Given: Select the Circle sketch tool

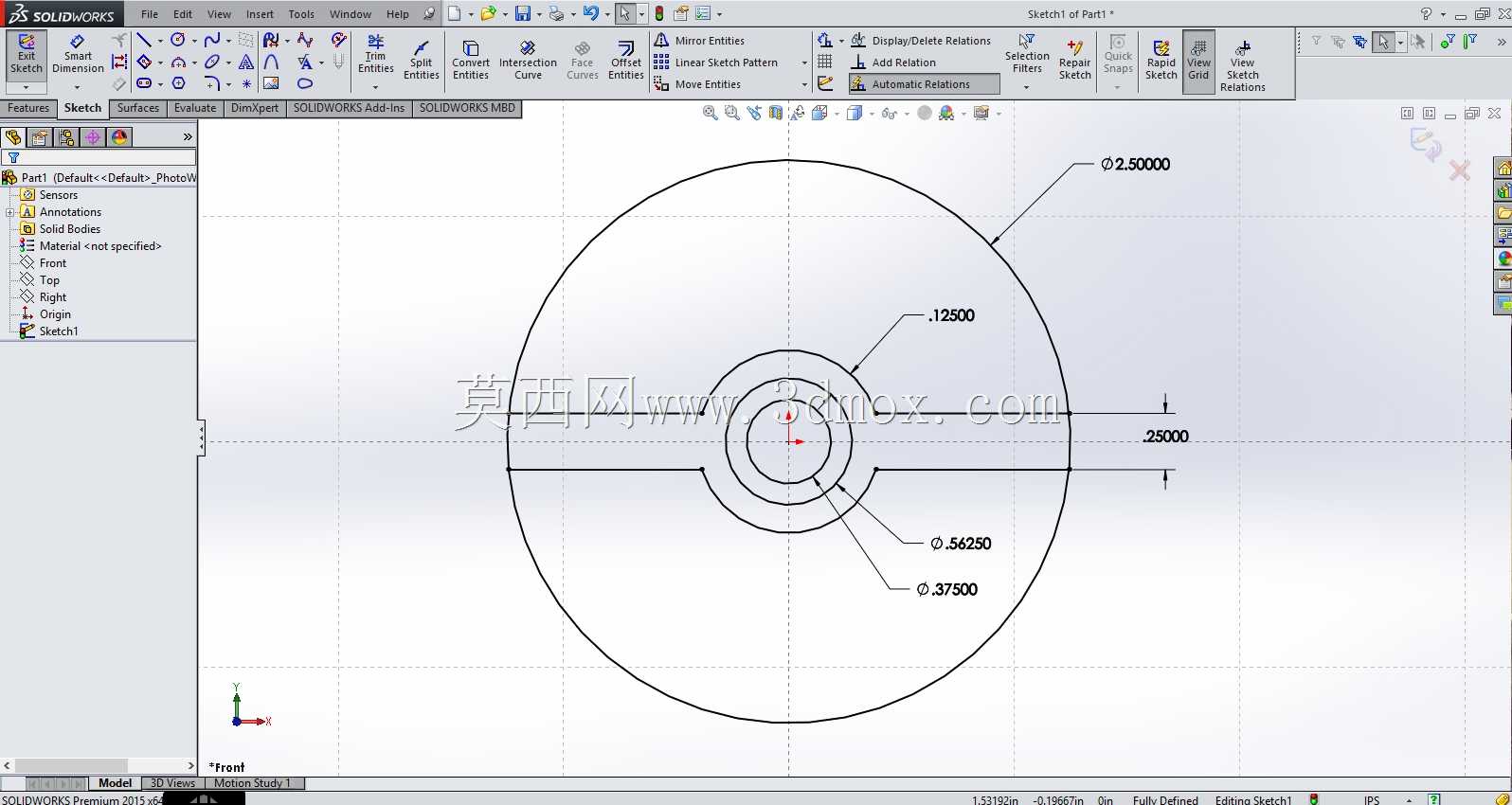Looking at the screenshot, I should click(178, 40).
